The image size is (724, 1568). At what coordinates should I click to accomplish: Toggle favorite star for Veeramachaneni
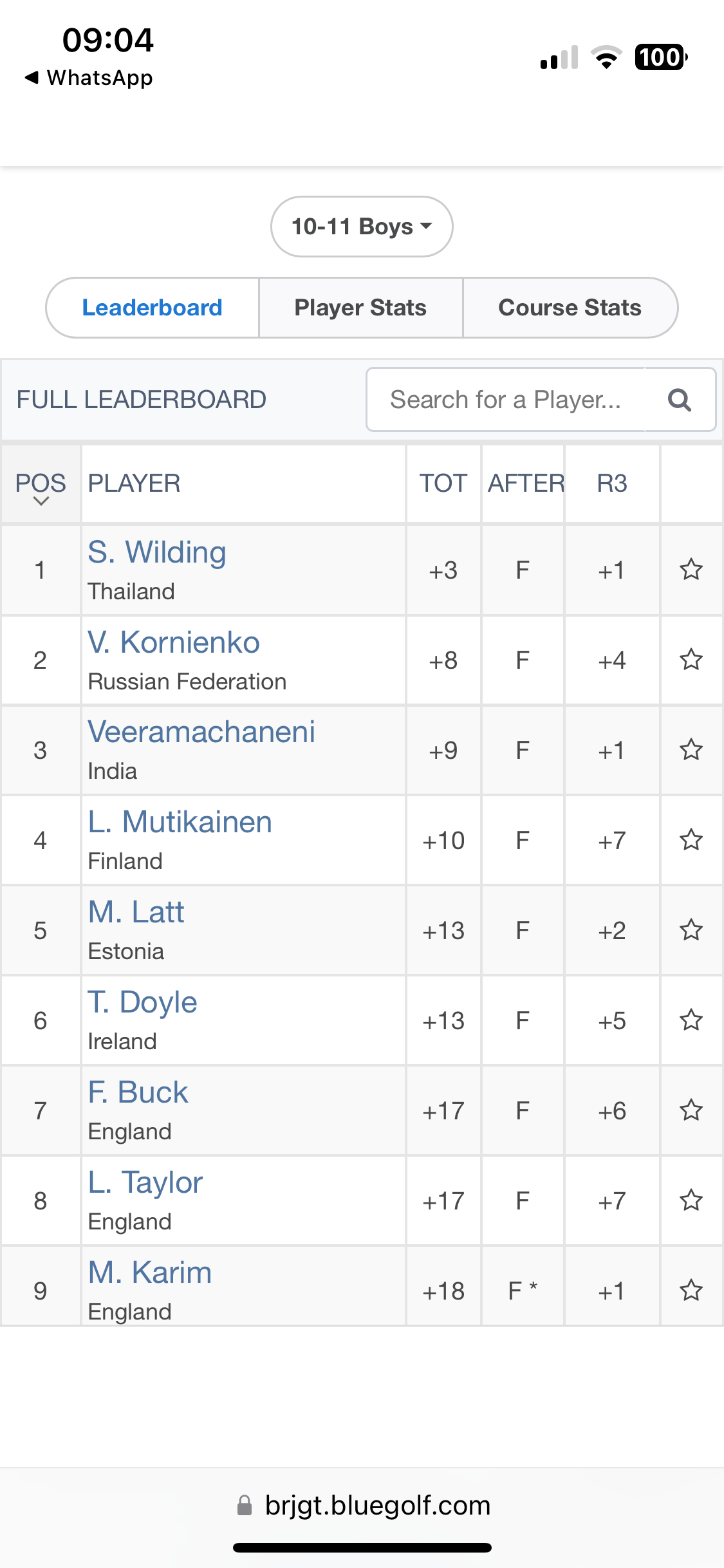(691, 750)
